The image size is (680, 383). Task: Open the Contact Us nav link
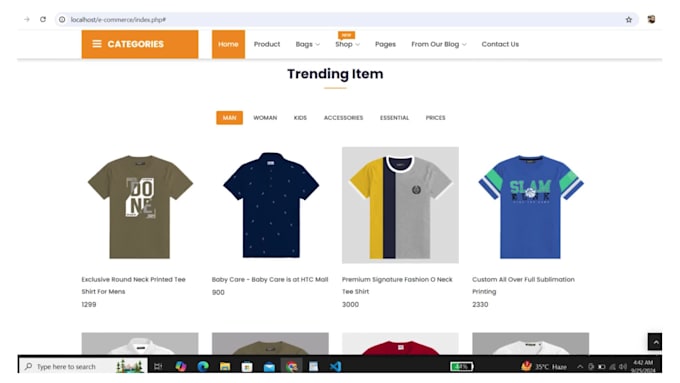coord(500,44)
